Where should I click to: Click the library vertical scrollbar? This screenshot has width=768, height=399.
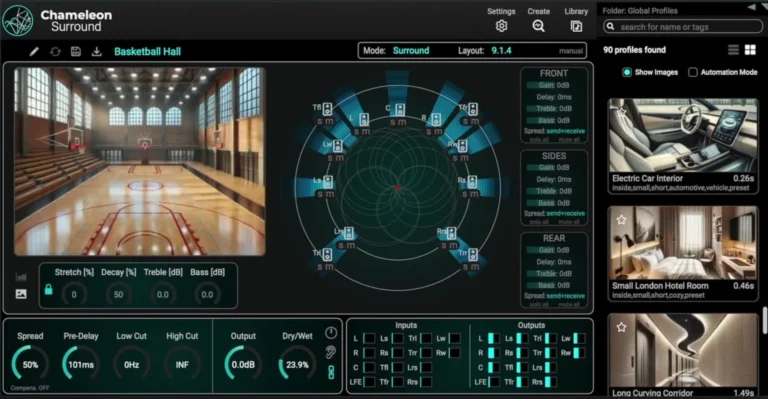pos(765,321)
